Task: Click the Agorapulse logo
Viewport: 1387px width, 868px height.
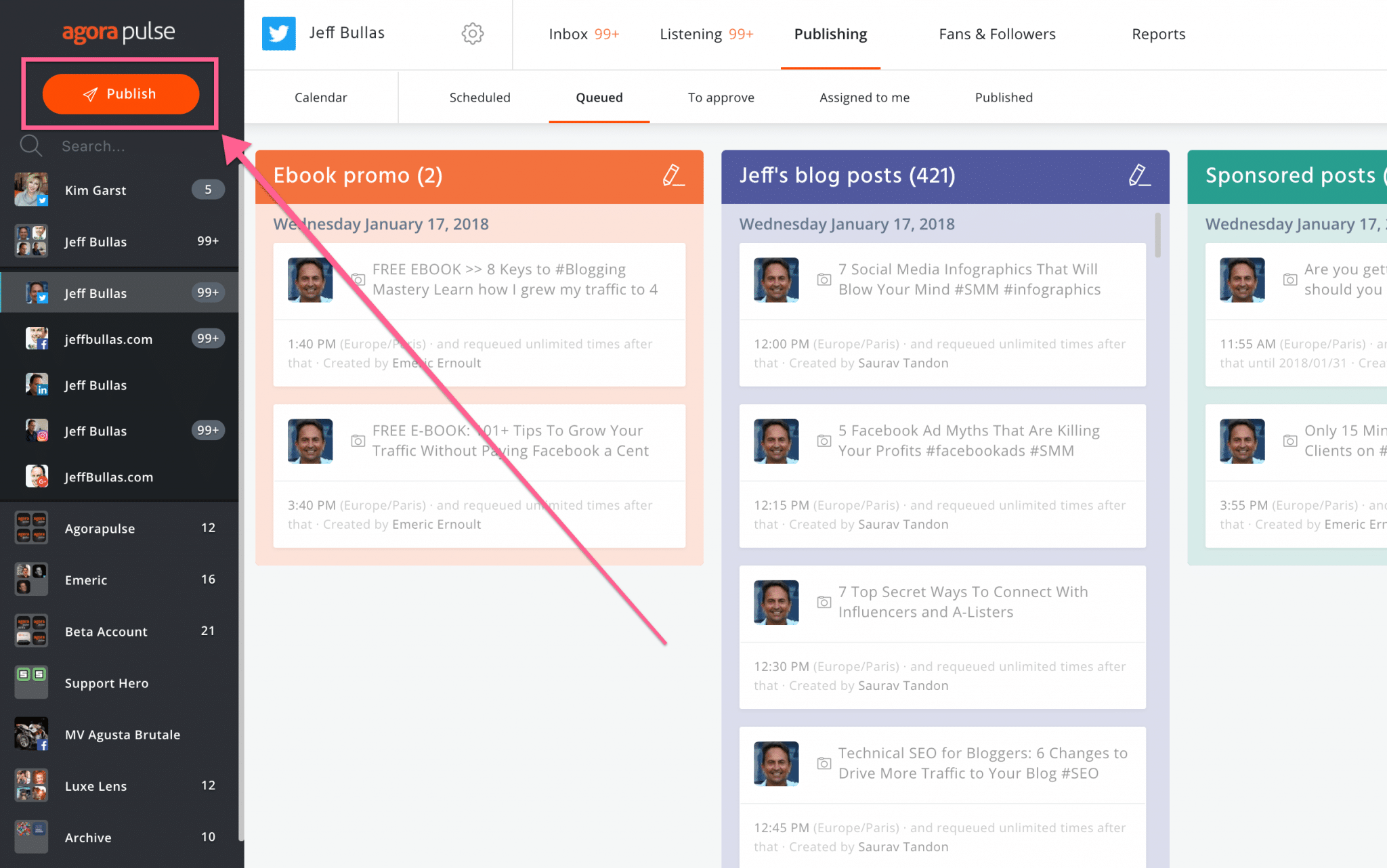Action: (x=119, y=32)
